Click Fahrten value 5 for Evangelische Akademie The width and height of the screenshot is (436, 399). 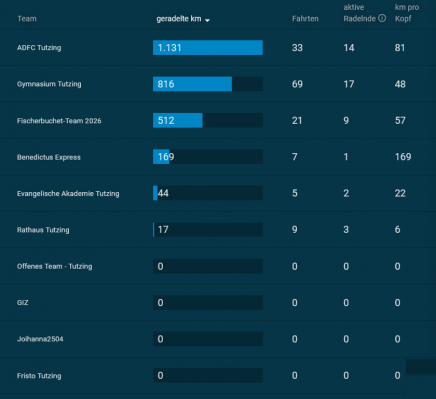point(295,193)
